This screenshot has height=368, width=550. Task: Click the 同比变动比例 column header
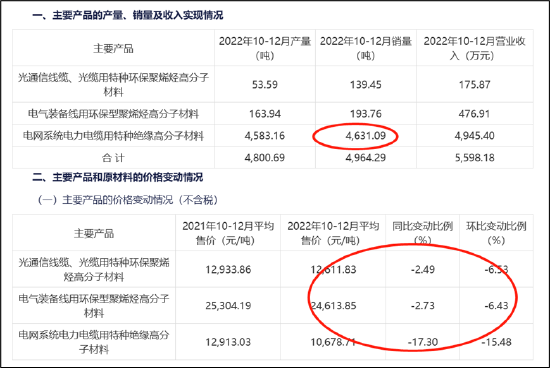422,233
